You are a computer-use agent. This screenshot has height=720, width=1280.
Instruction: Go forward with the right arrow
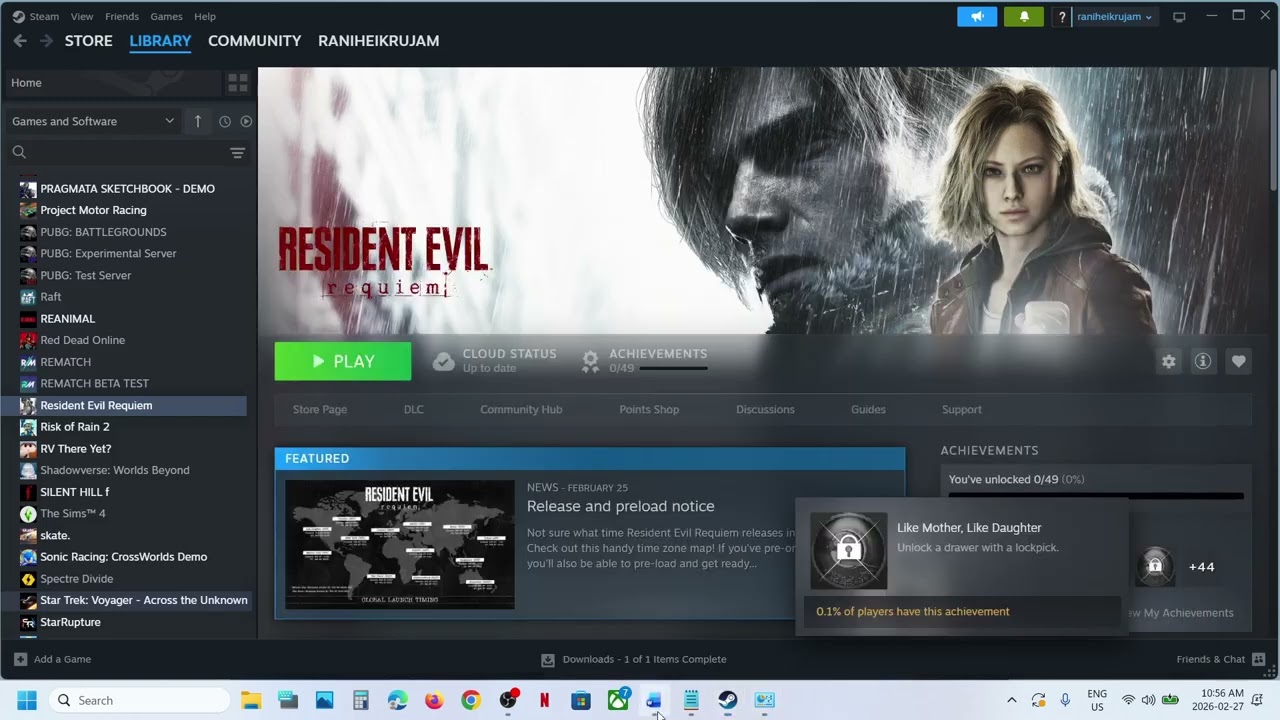46,41
